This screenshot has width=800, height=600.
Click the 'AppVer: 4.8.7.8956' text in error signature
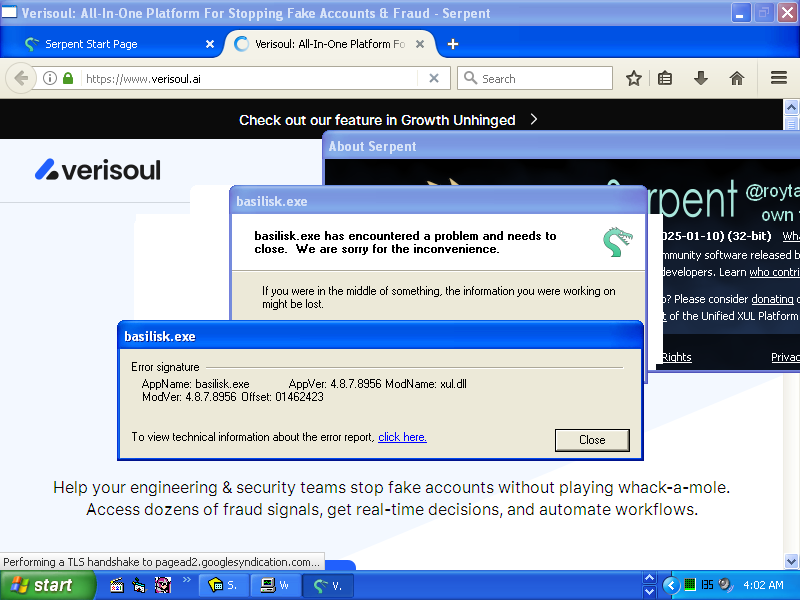(x=335, y=384)
